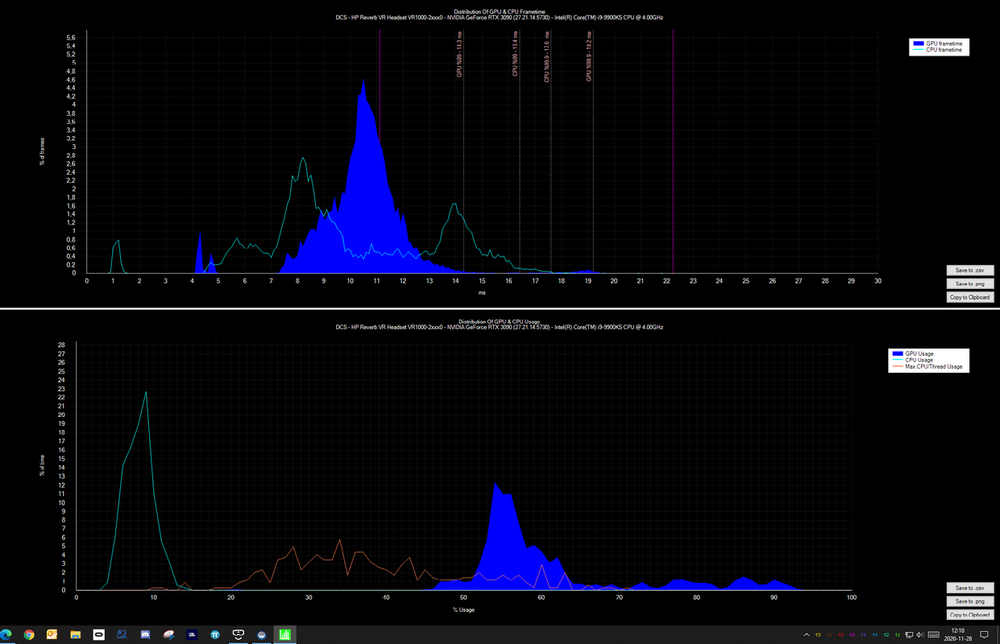Click the 'ms' x-axis label of frametime chart

(482, 293)
